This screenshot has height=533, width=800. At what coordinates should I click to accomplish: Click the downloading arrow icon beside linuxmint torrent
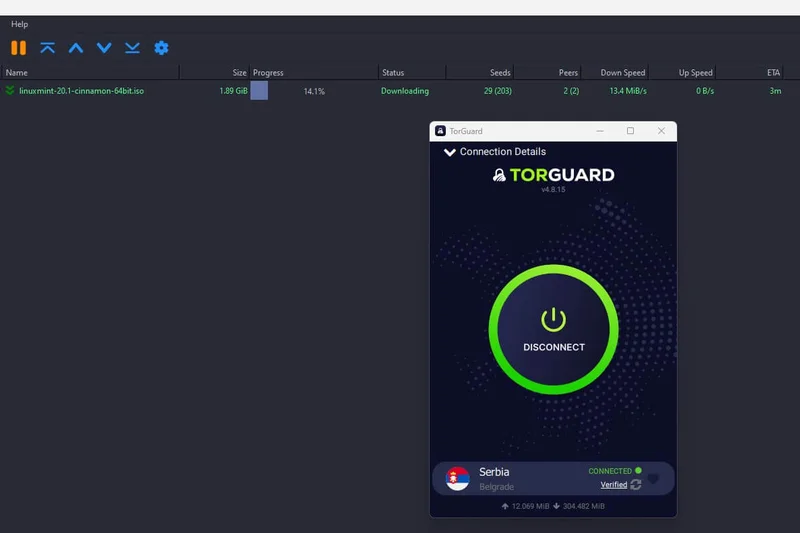(x=10, y=91)
